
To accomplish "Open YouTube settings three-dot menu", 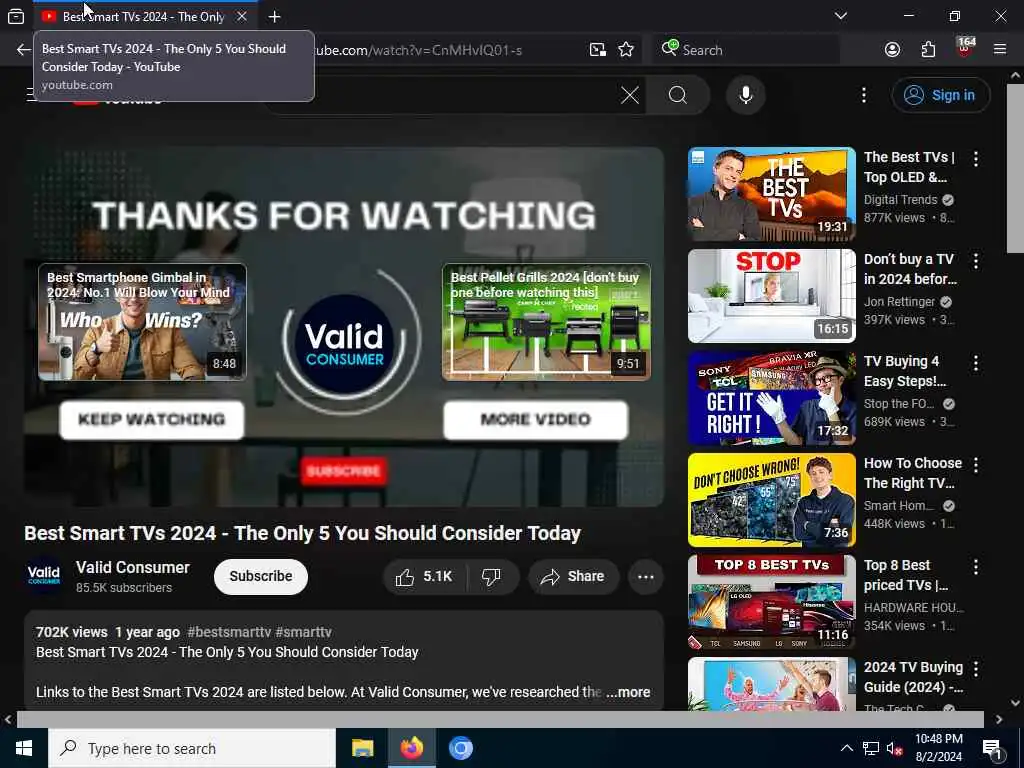I will (x=863, y=95).
